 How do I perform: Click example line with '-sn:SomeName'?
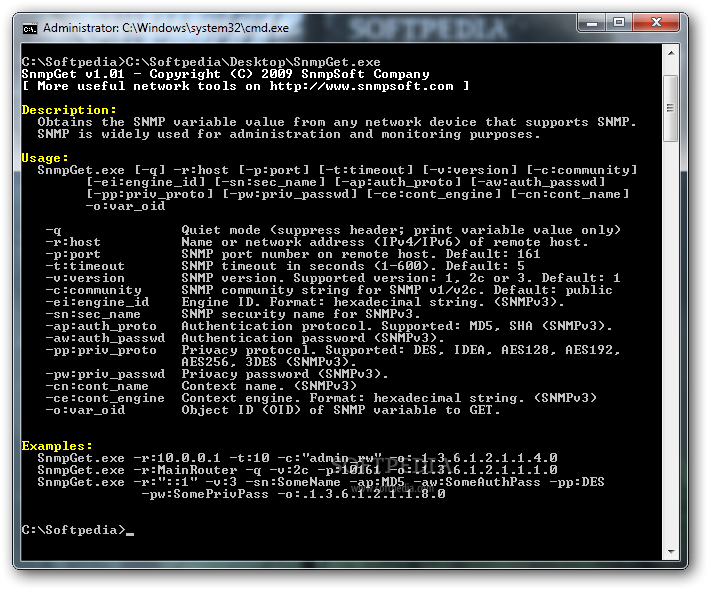click(x=321, y=482)
